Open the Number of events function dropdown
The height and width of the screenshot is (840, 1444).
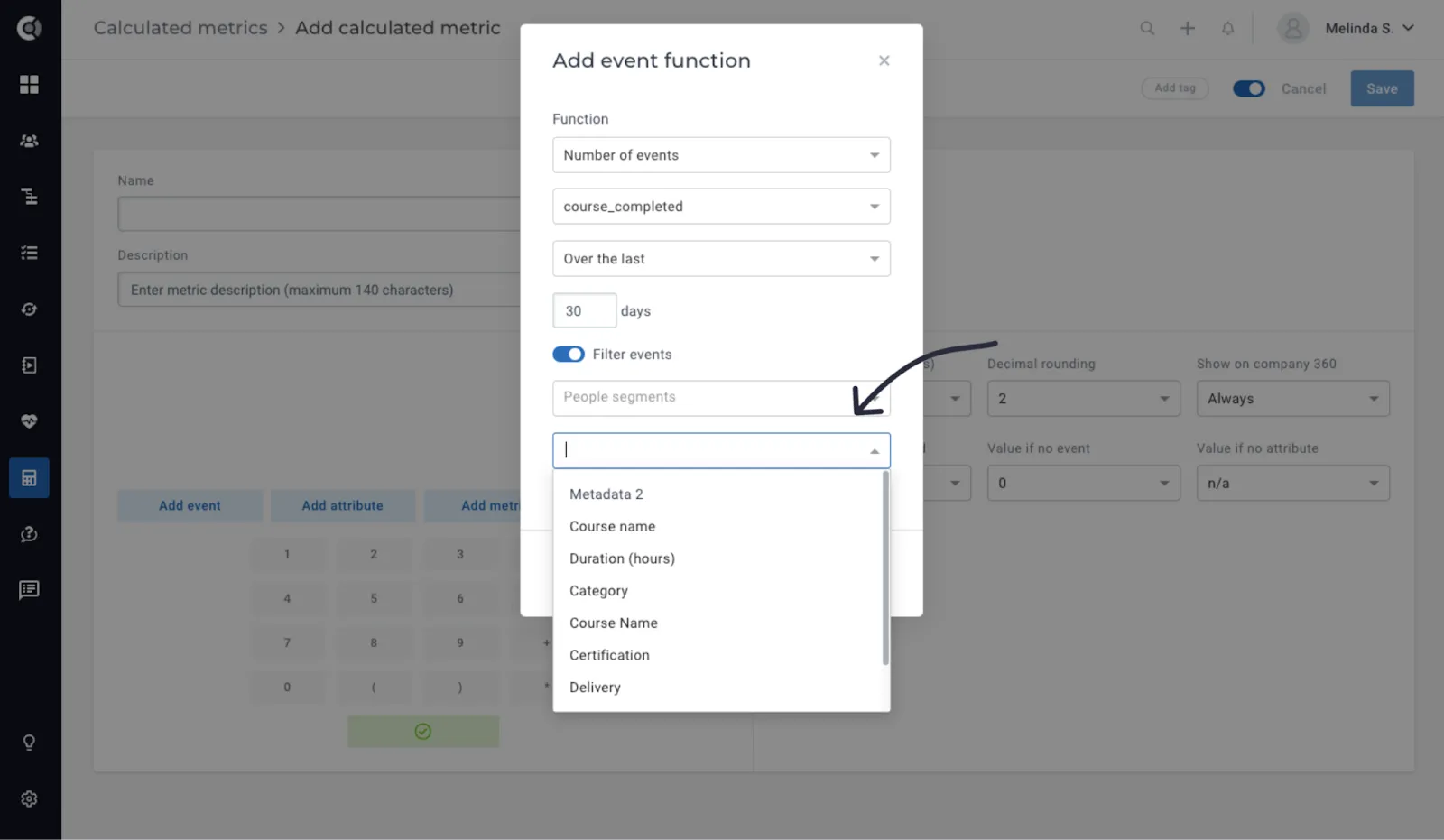tap(721, 155)
